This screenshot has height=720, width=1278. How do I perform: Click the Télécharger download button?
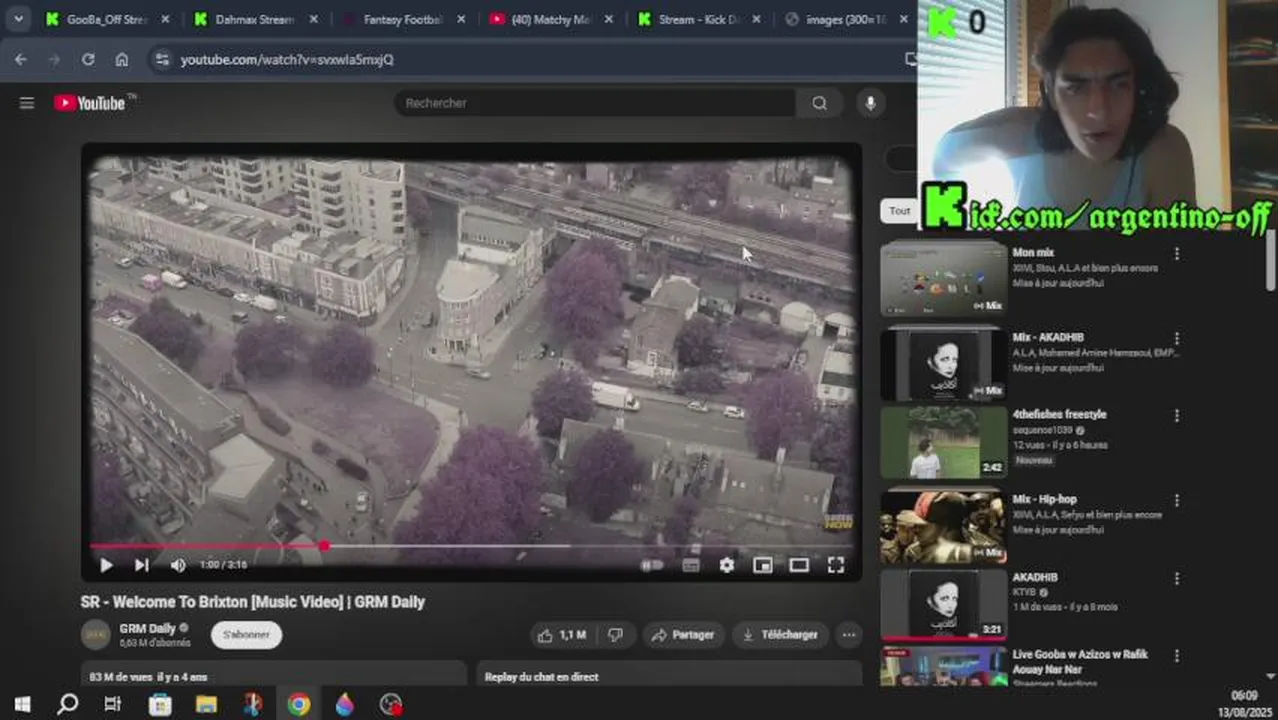[780, 635]
